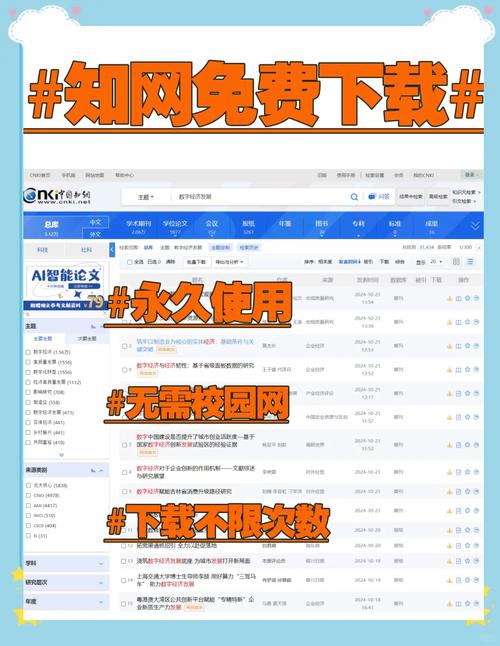Open the AI智能论文 banner
Viewport: 500px width, 646px height.
pos(66,287)
